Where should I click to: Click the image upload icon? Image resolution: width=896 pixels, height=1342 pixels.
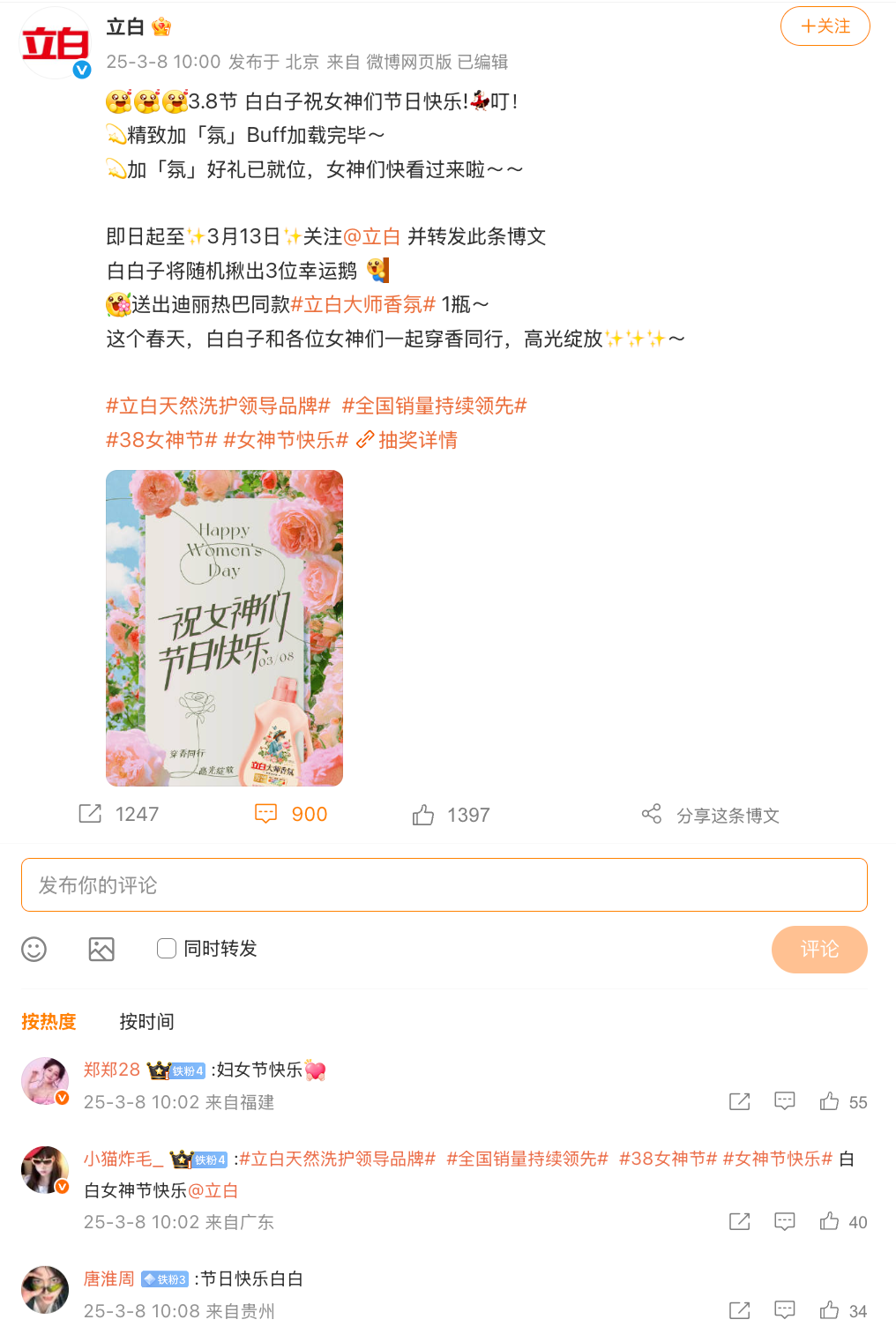(101, 949)
